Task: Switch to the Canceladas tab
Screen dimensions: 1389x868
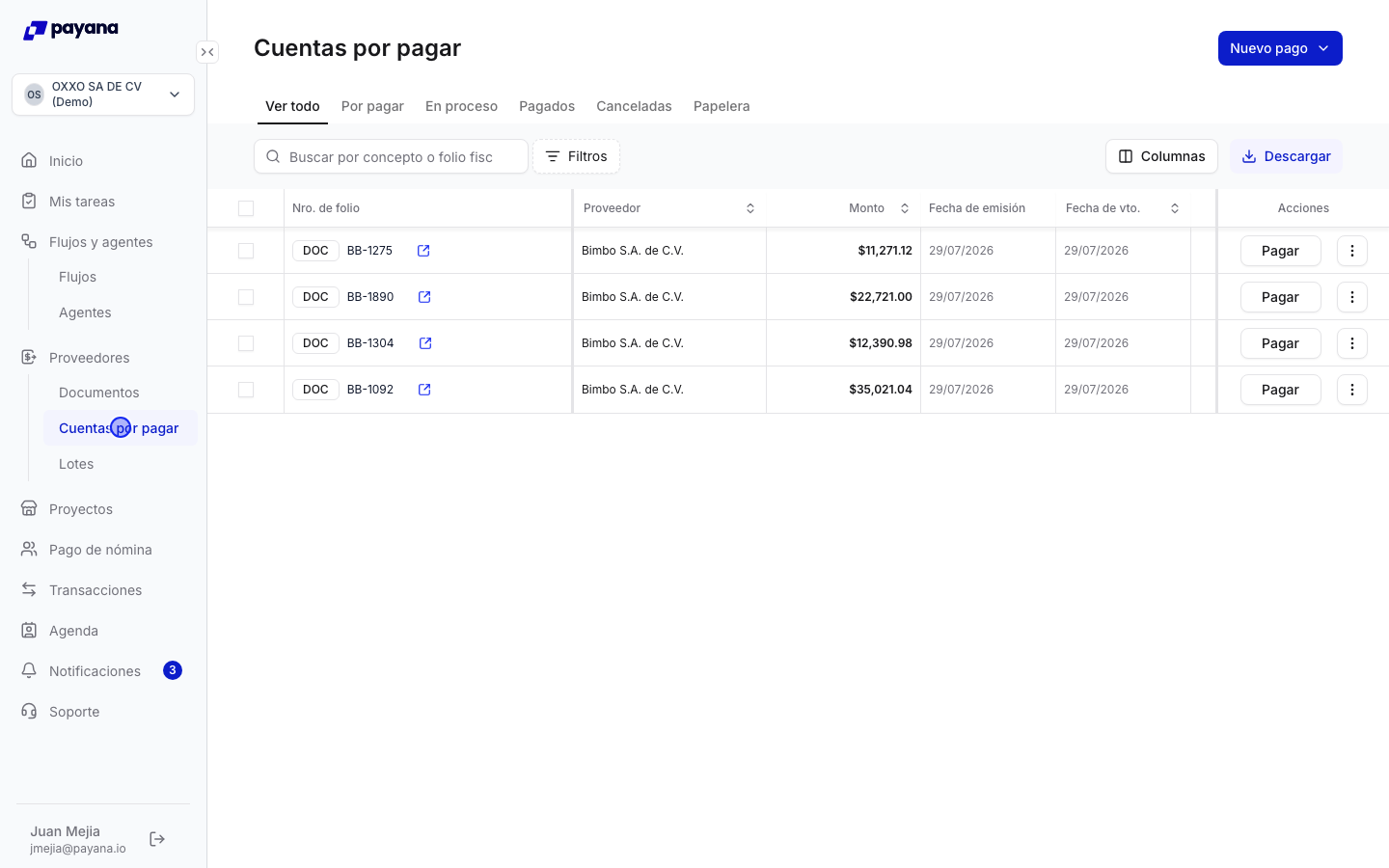Action: click(x=634, y=106)
